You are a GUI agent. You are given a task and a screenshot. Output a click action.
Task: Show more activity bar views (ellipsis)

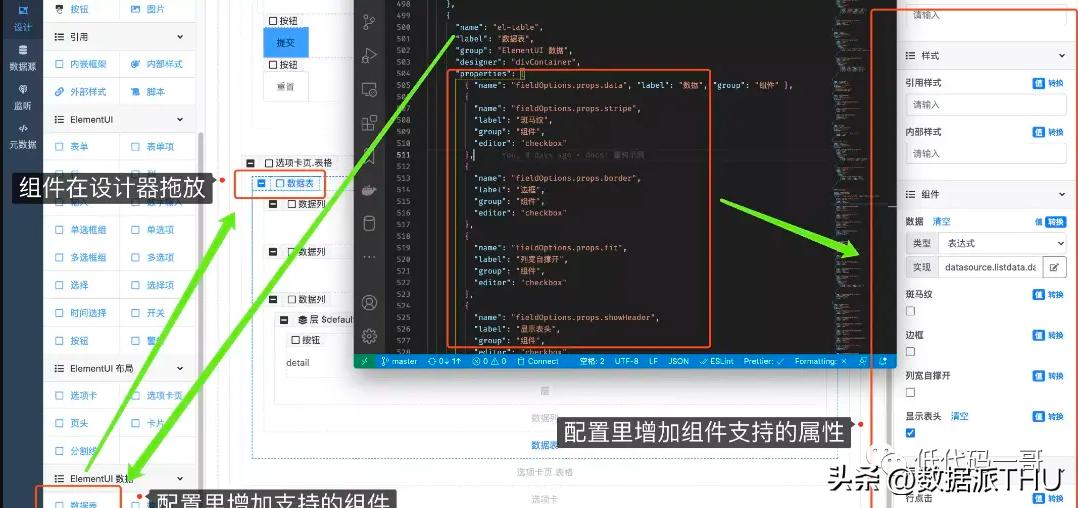click(x=369, y=257)
